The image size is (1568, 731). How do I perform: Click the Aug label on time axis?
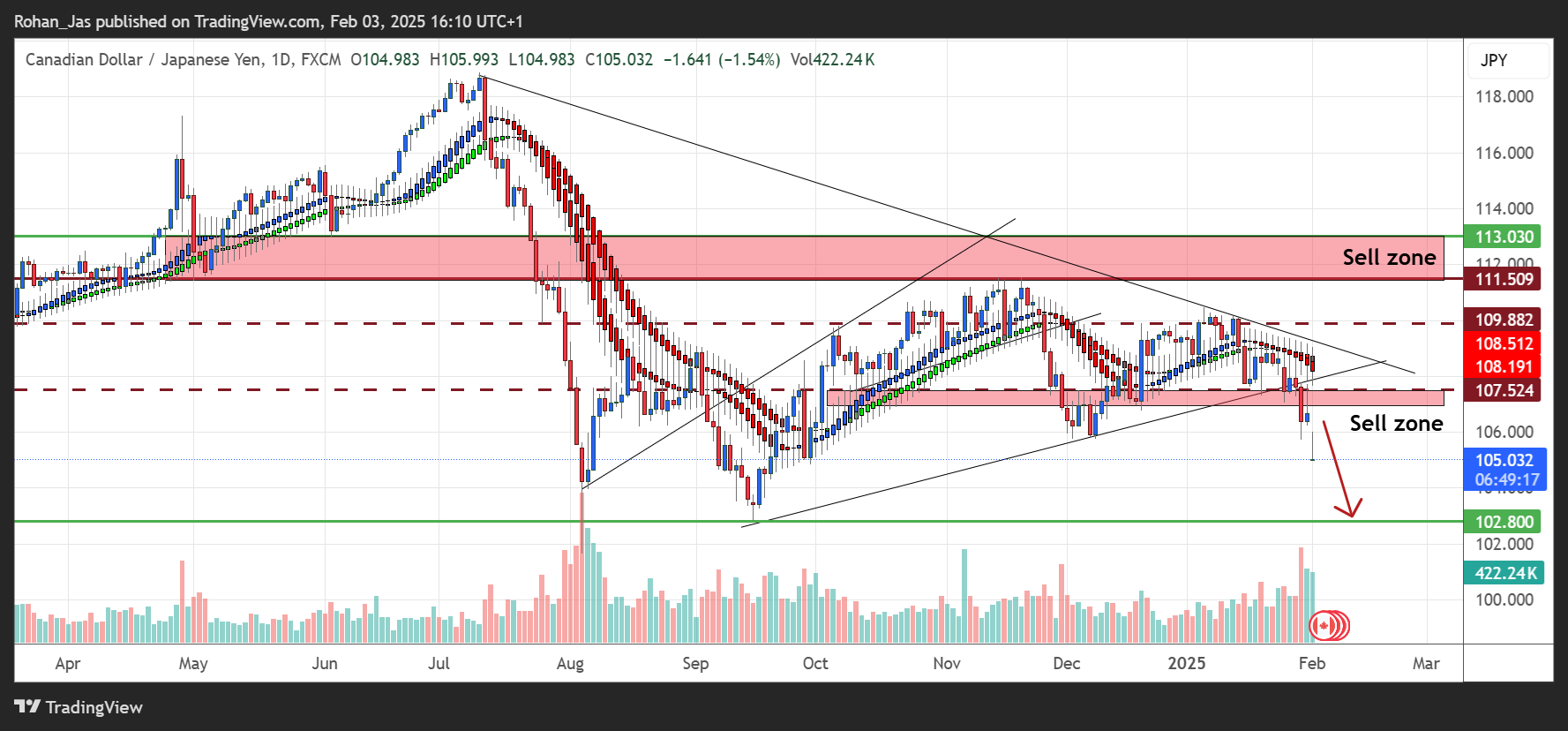click(570, 664)
